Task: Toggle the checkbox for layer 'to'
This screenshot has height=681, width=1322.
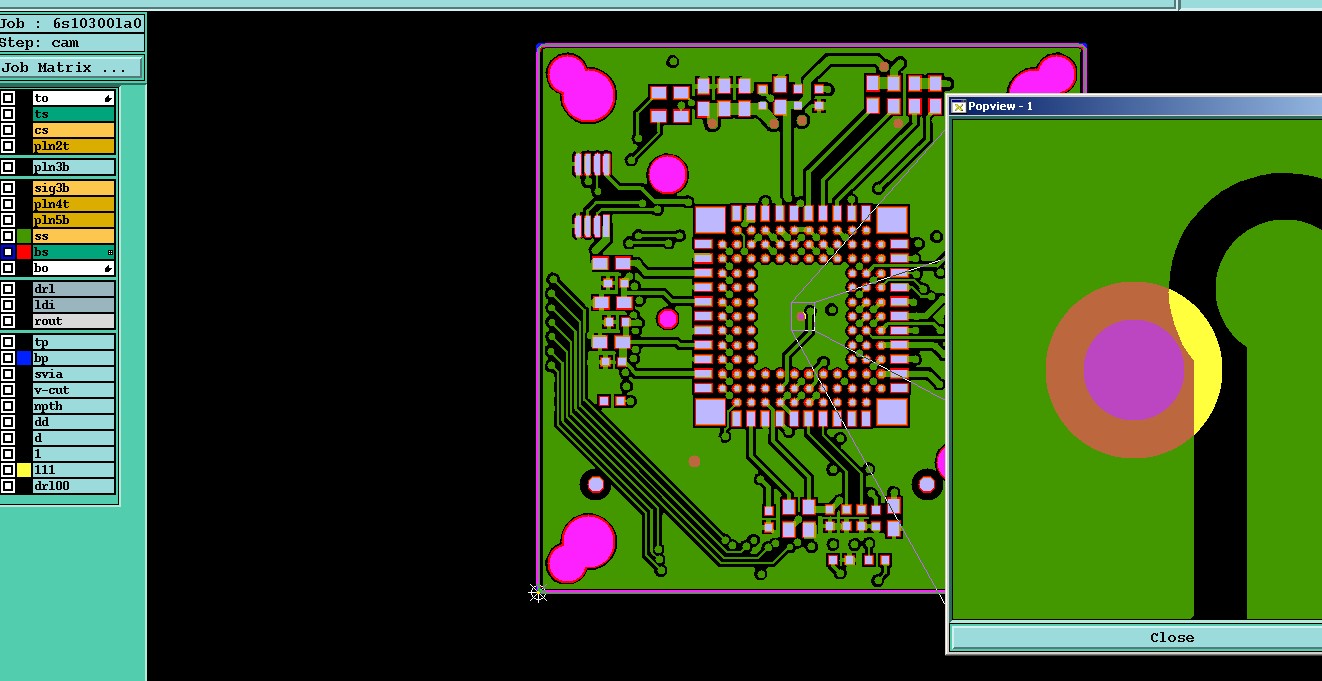Action: click(x=8, y=98)
